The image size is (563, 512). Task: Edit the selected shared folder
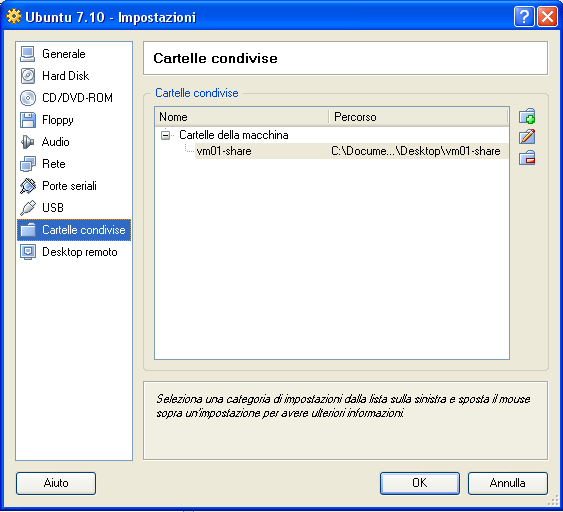point(527,137)
